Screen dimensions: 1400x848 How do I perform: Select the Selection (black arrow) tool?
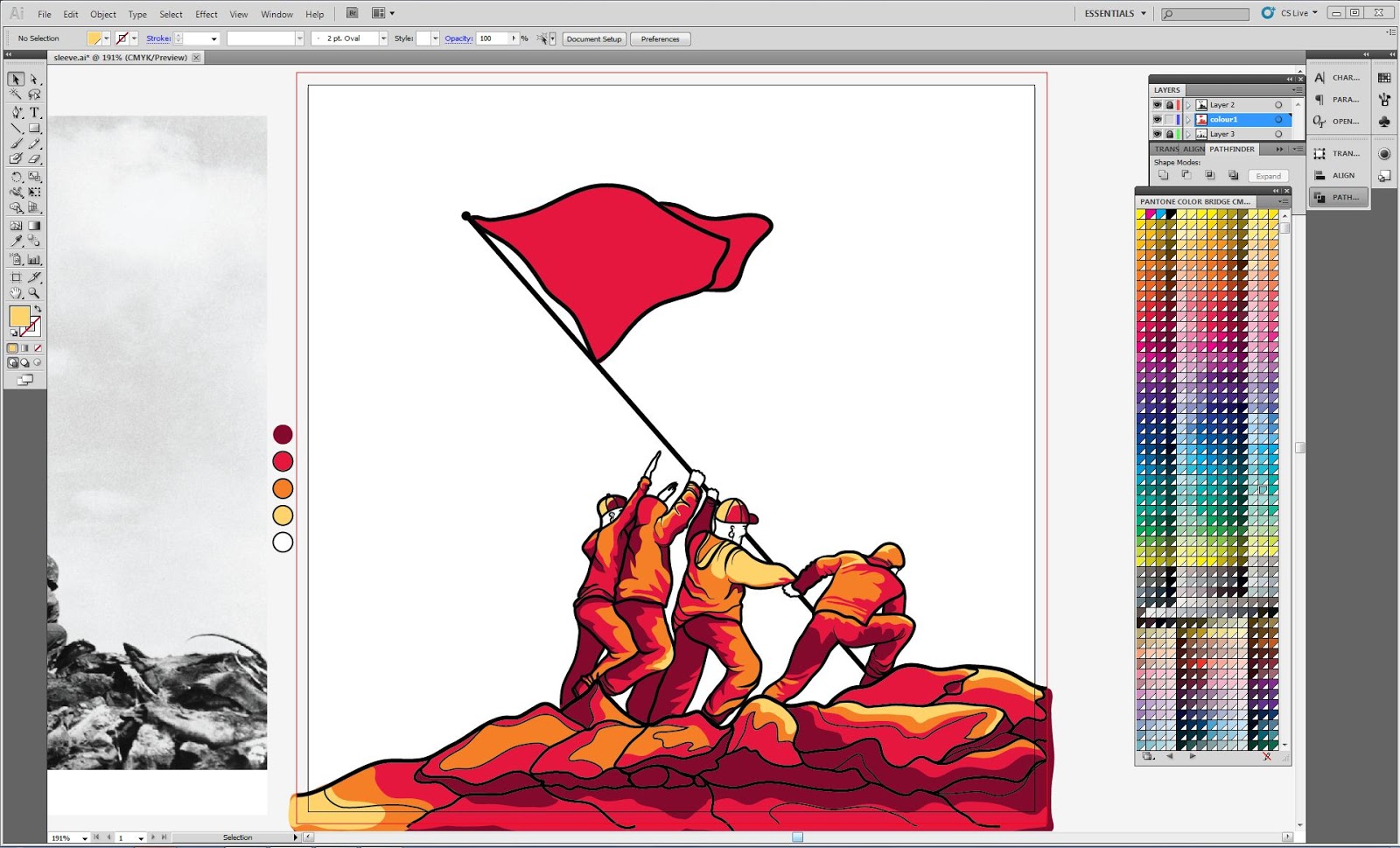16,79
